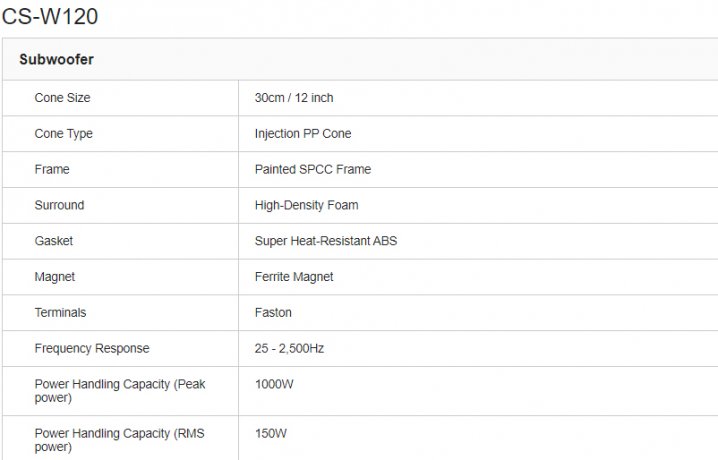The width and height of the screenshot is (718, 460).
Task: Select the Magnet row label
Action: coord(55,277)
